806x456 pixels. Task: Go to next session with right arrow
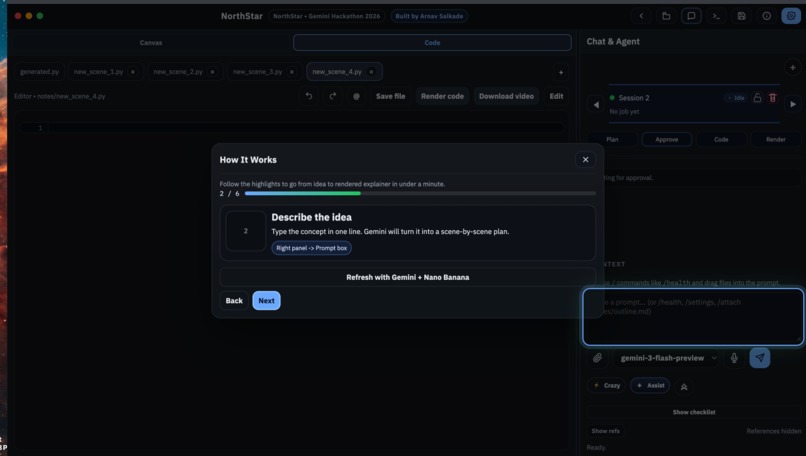793,104
